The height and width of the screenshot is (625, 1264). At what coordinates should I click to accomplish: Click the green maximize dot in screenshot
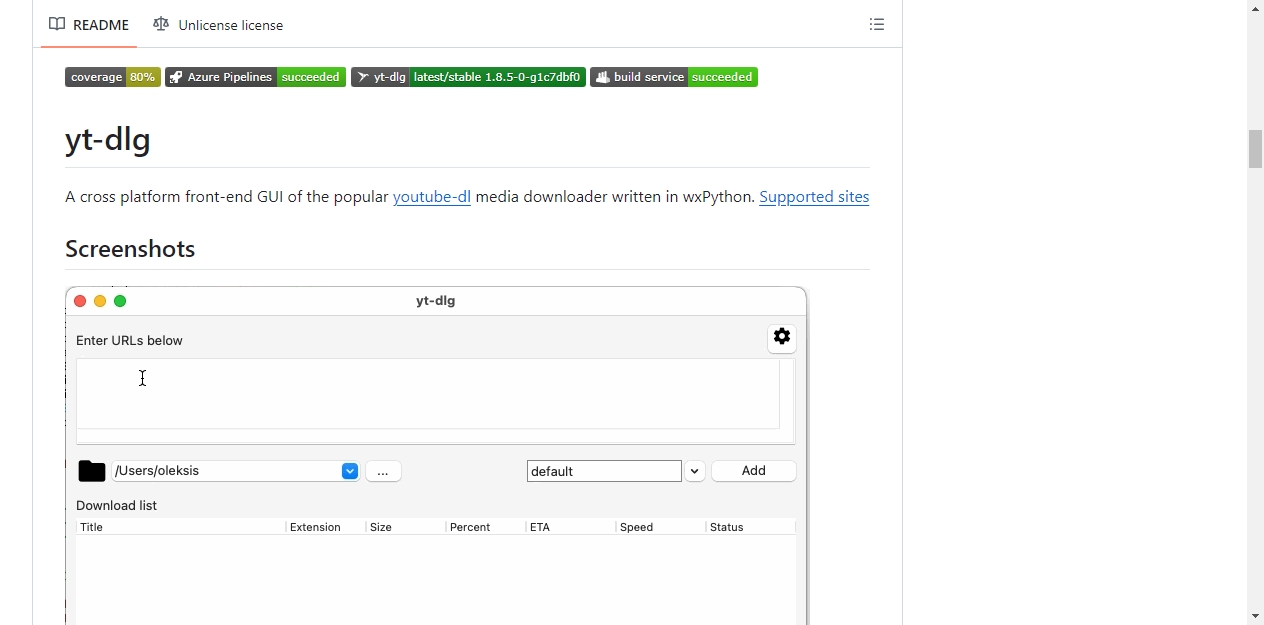[x=120, y=301]
